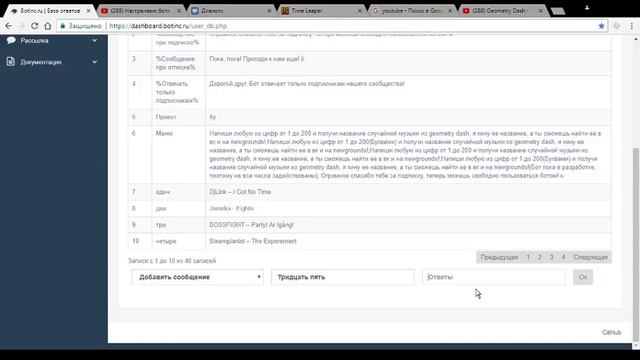640x360 pixels.
Task: Switch to Botinc.ru База ответов tab
Action: point(50,11)
